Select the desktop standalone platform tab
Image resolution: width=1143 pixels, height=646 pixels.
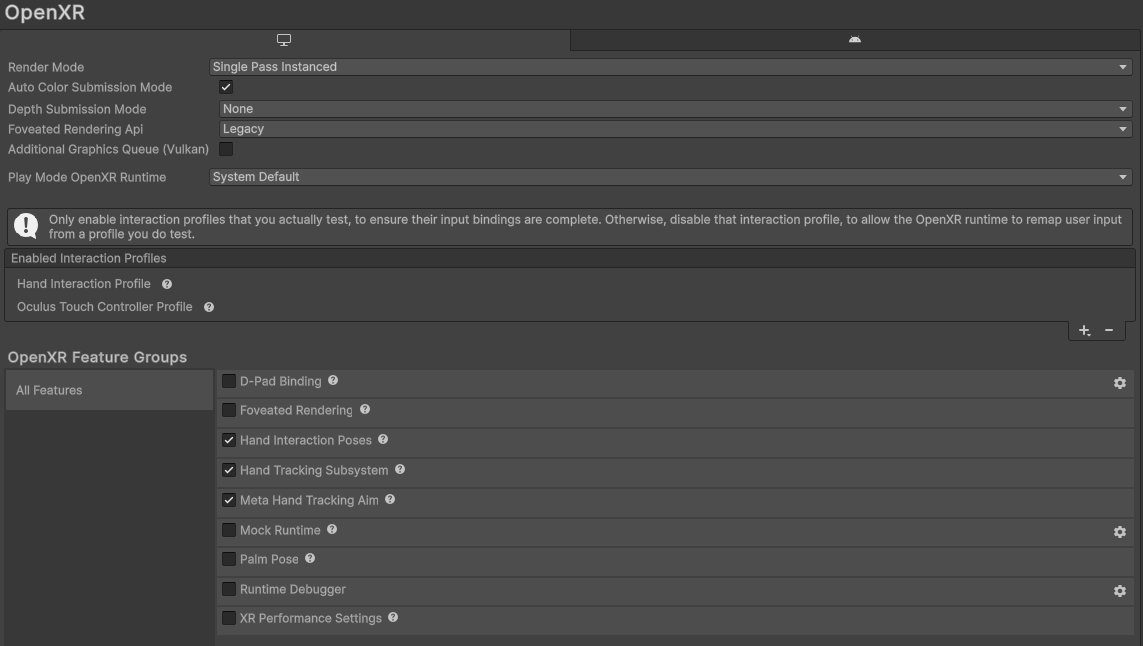[284, 40]
